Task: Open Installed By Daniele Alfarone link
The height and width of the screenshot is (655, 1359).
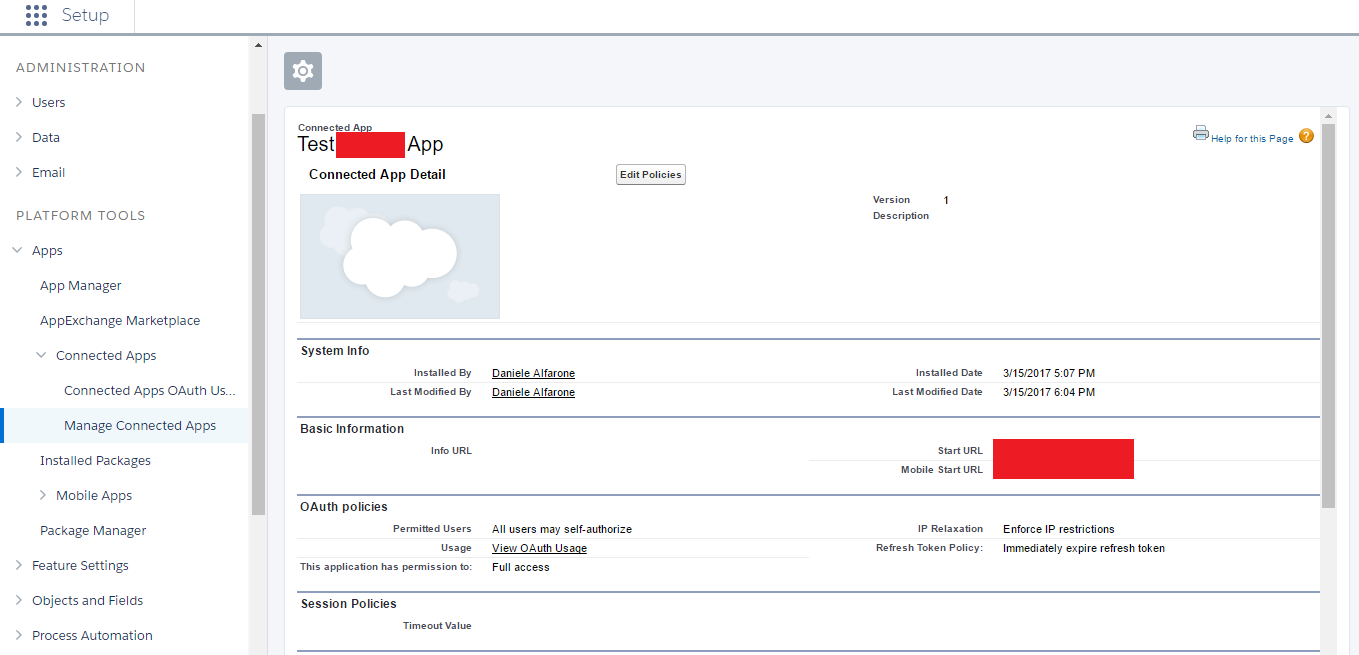Action: pyautogui.click(x=533, y=373)
